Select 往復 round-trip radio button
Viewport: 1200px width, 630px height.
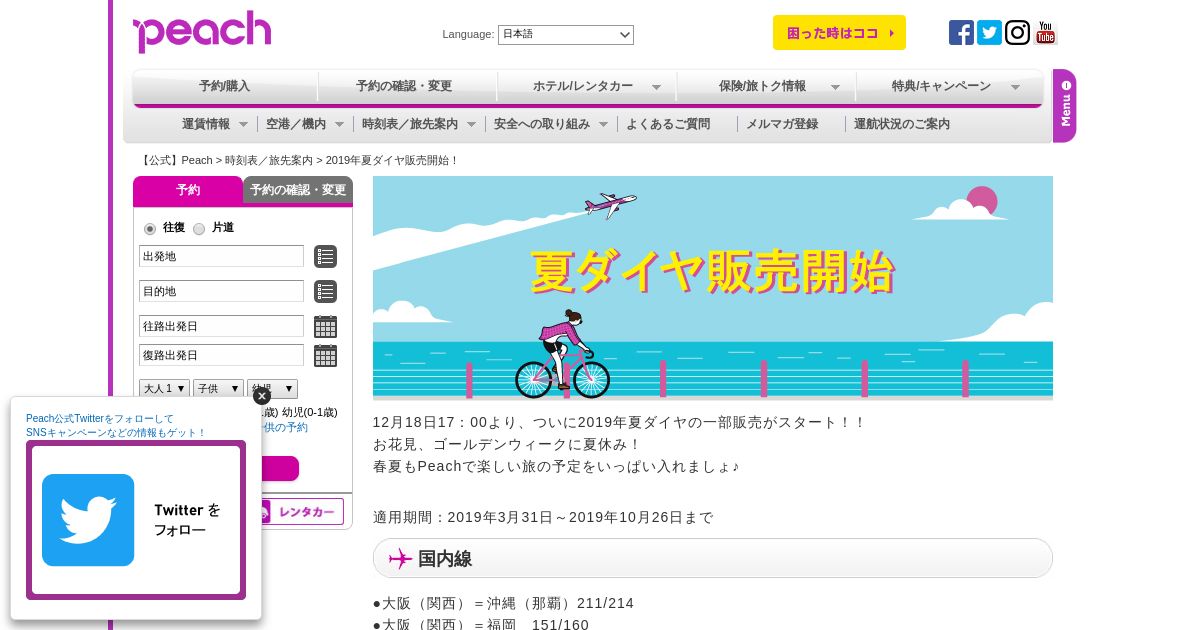coord(150,229)
